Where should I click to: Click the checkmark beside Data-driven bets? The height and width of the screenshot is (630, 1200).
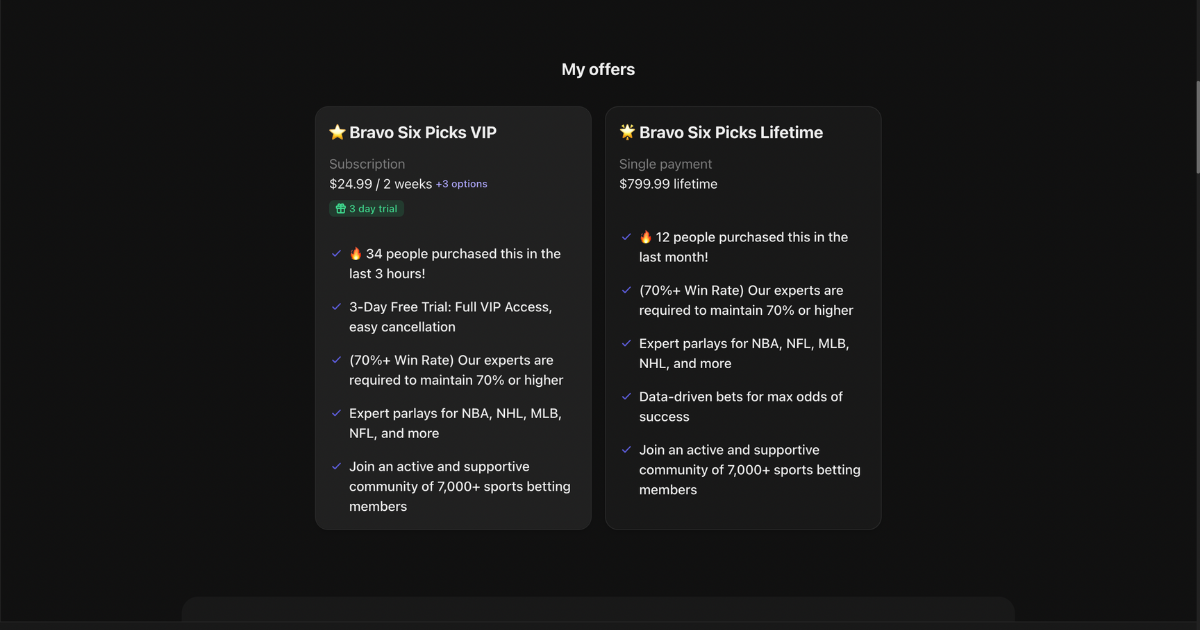624,396
